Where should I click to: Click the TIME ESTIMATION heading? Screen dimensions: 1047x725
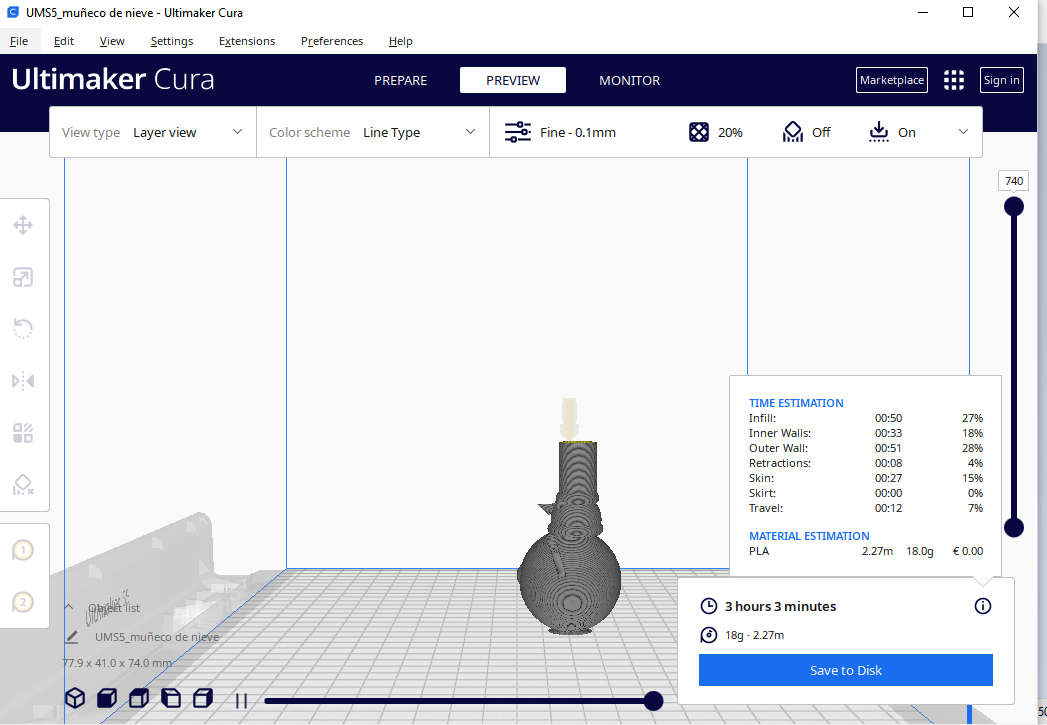(796, 403)
